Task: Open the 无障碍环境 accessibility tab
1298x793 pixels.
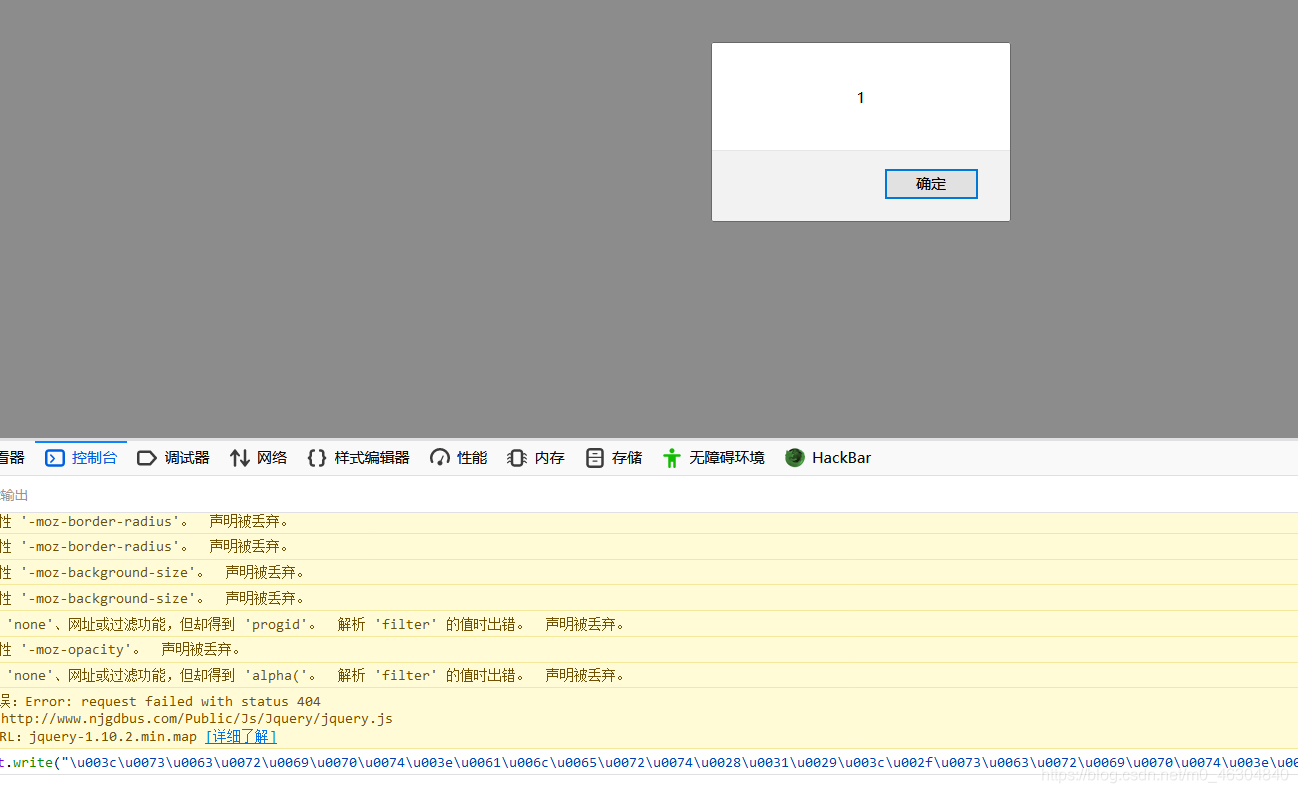Action: 713,458
